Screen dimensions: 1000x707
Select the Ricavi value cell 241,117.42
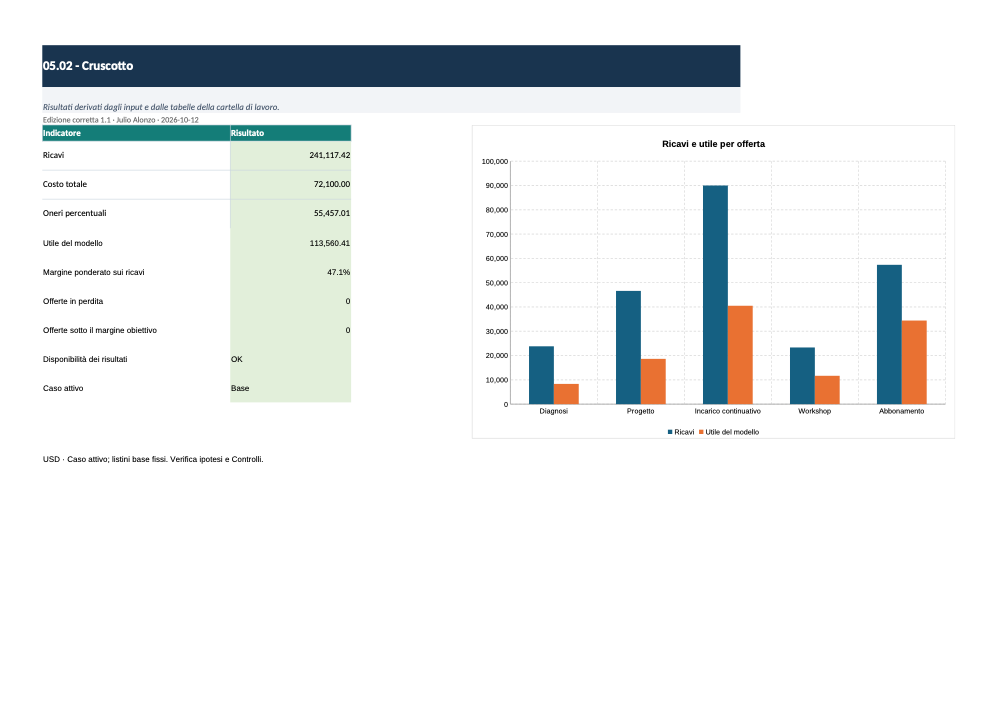290,156
